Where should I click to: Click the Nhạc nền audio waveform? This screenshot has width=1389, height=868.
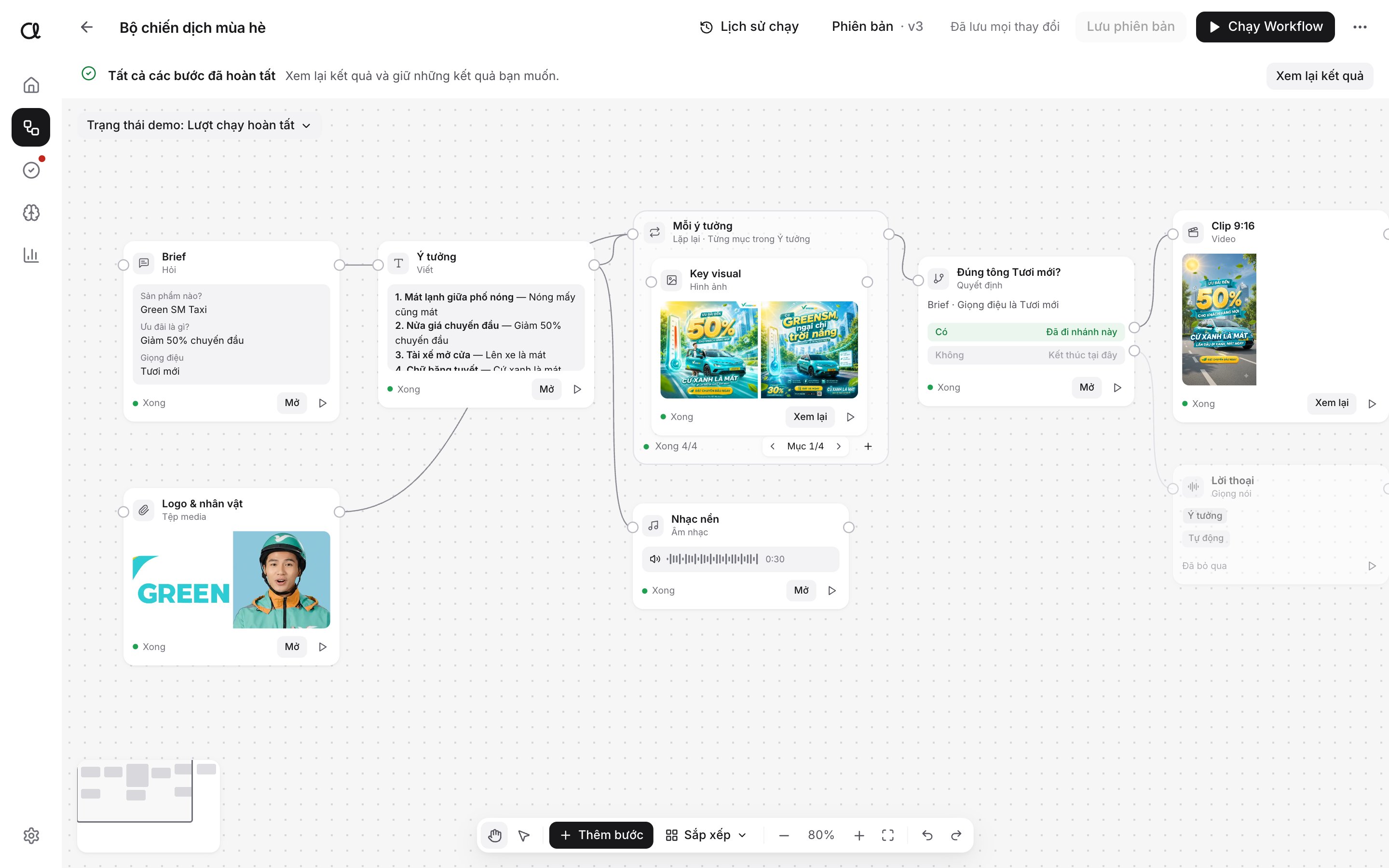tap(712, 558)
